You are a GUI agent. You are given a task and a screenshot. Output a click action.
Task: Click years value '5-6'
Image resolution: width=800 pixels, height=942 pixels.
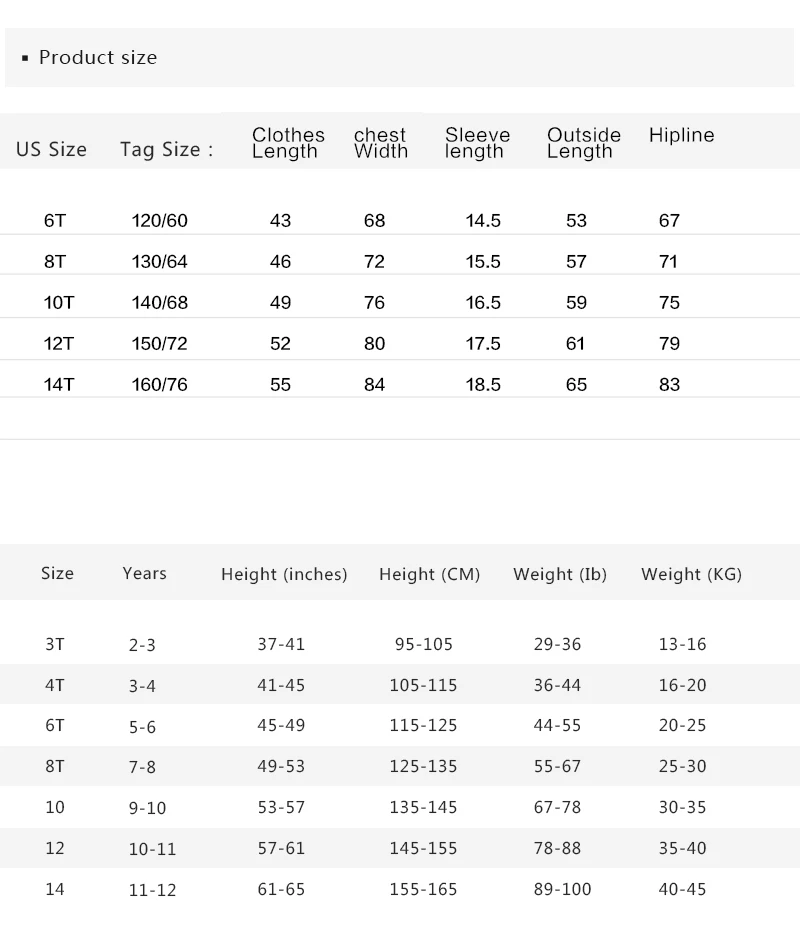point(142,727)
